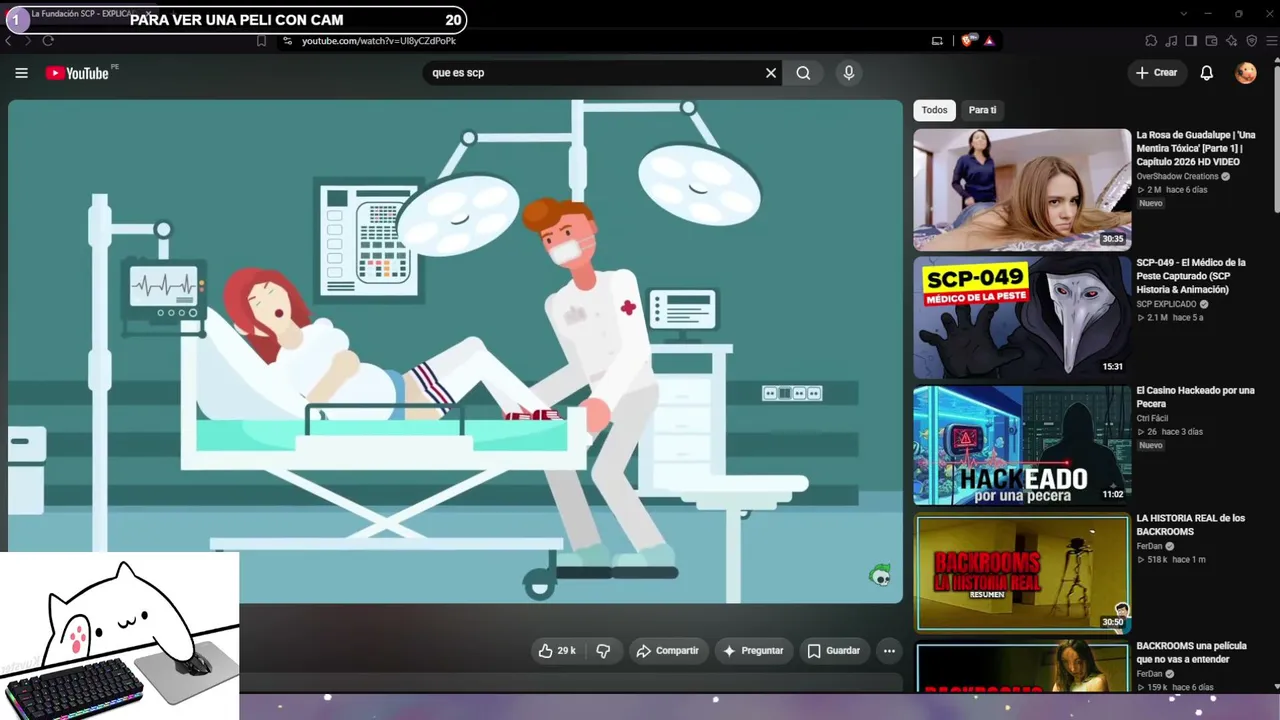Like the video showing 29 k
1280x720 pixels.
point(557,651)
